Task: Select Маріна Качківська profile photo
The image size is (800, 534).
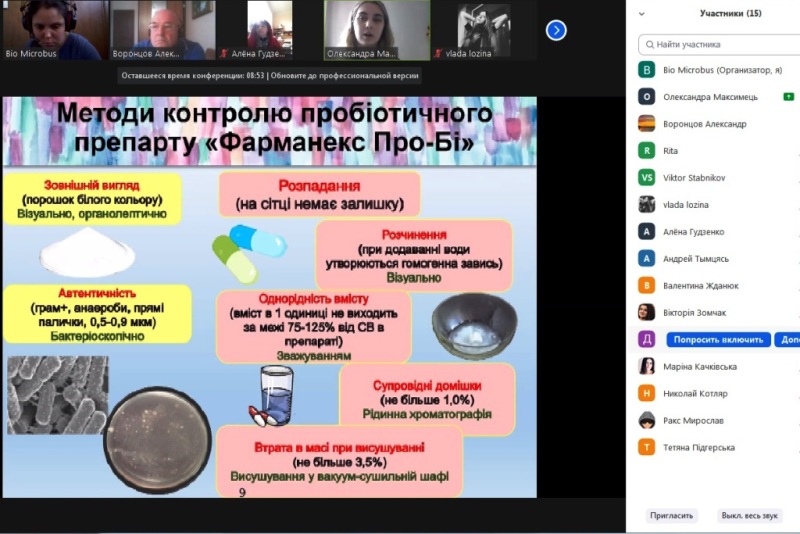Action: (646, 366)
